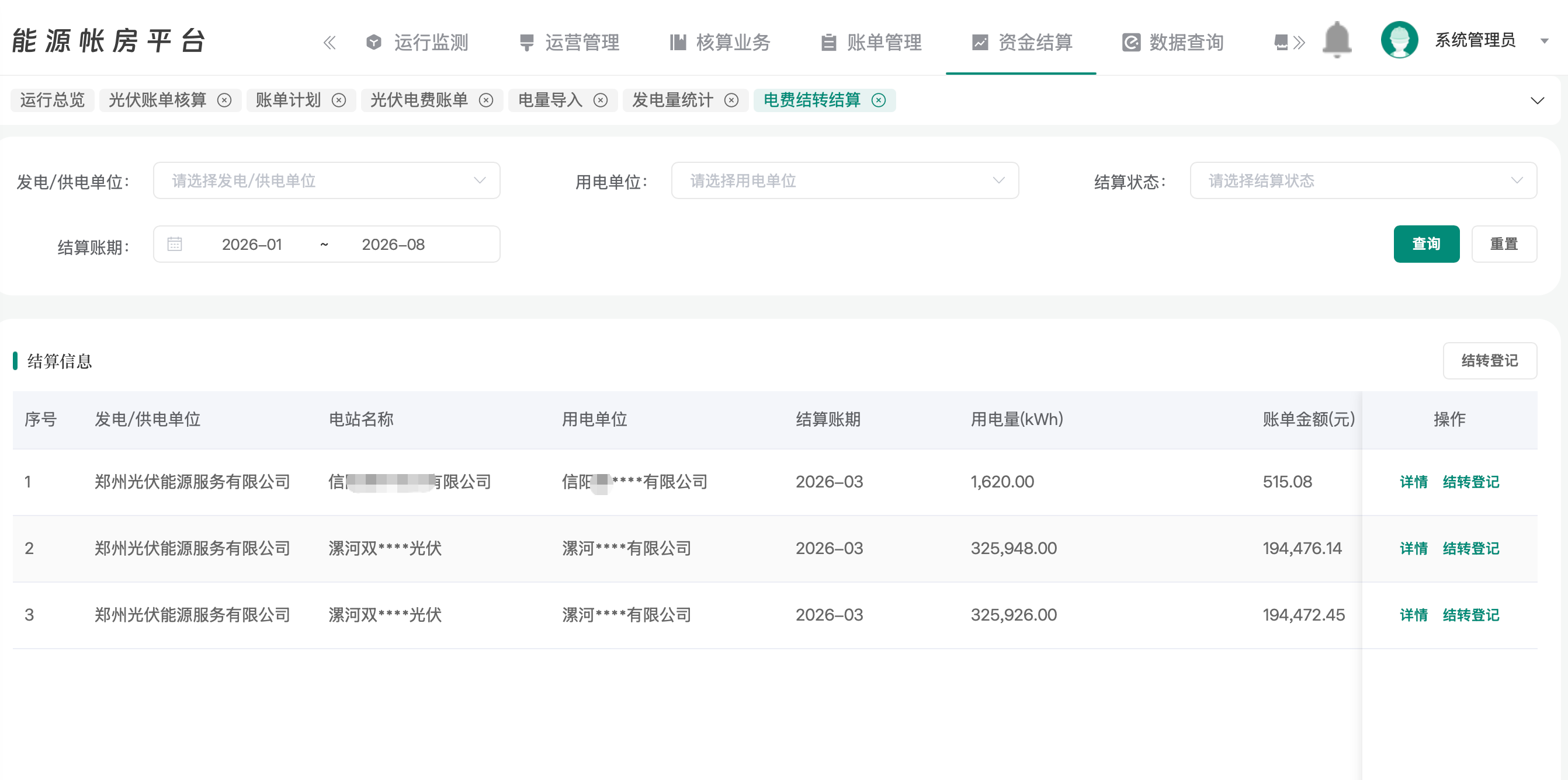Close the 光伏账单核算 tab

224,100
